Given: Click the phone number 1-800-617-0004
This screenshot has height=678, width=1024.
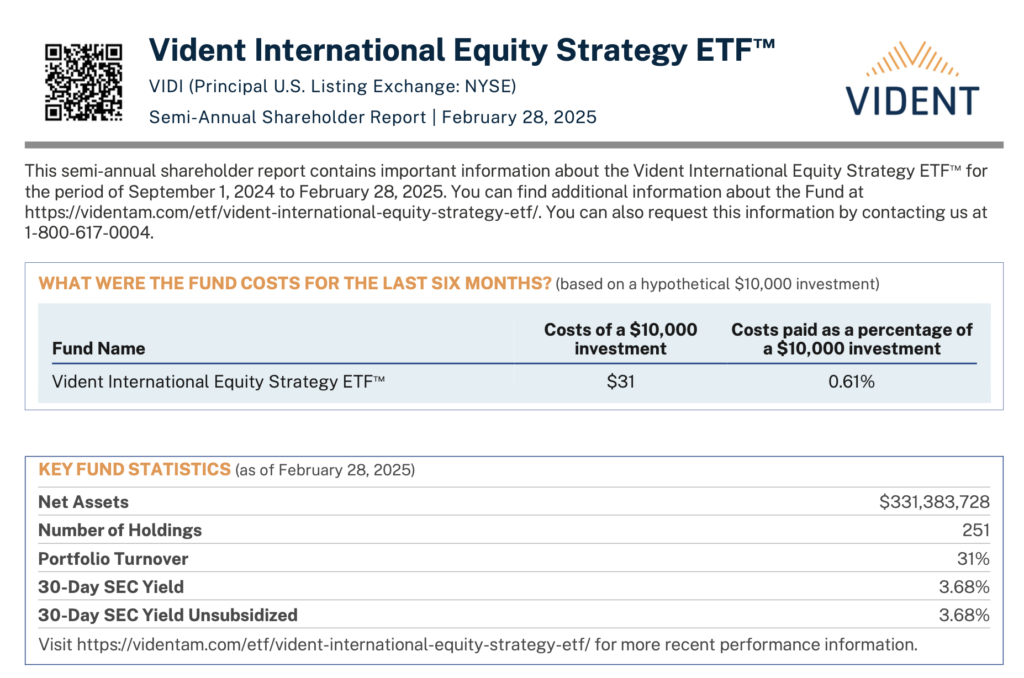Looking at the screenshot, I should click(88, 233).
